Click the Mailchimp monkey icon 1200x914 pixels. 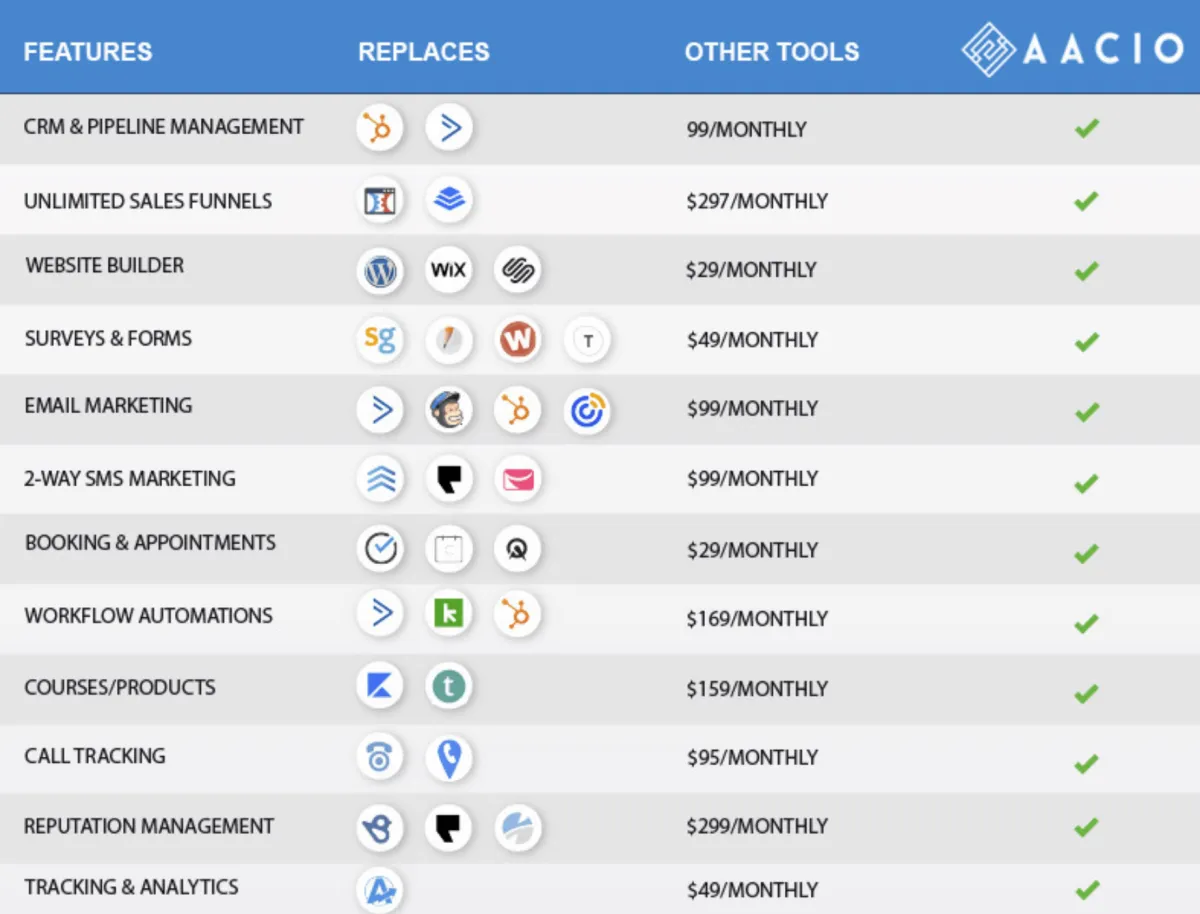coord(448,410)
